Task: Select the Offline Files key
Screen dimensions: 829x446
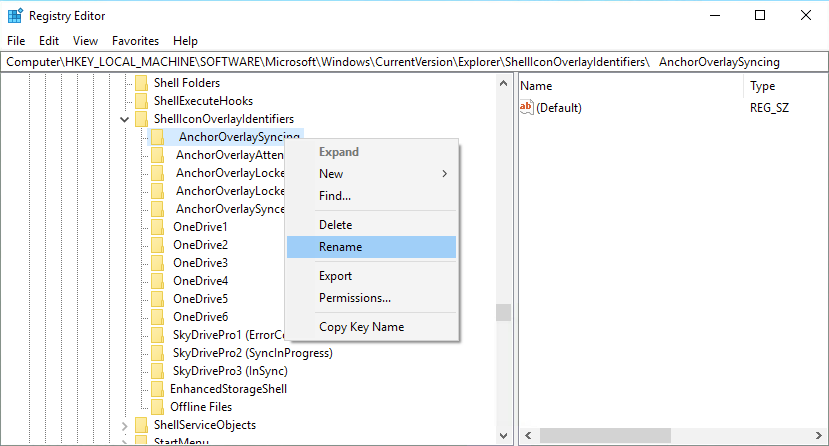Action: pyautogui.click(x=201, y=406)
